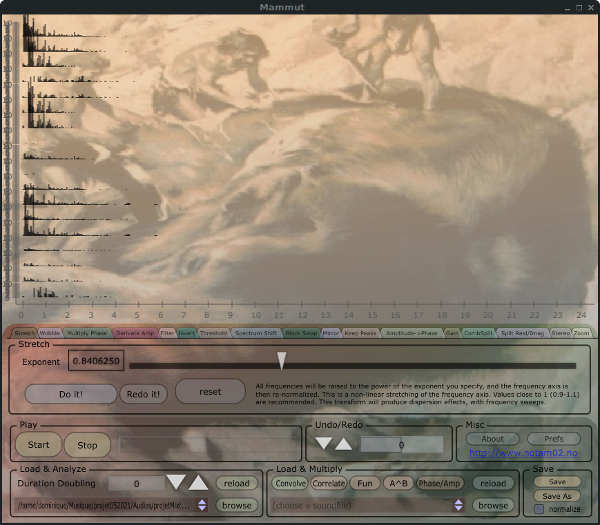Open the Mirror tab
Screen dimensions: 600x525
point(331,333)
